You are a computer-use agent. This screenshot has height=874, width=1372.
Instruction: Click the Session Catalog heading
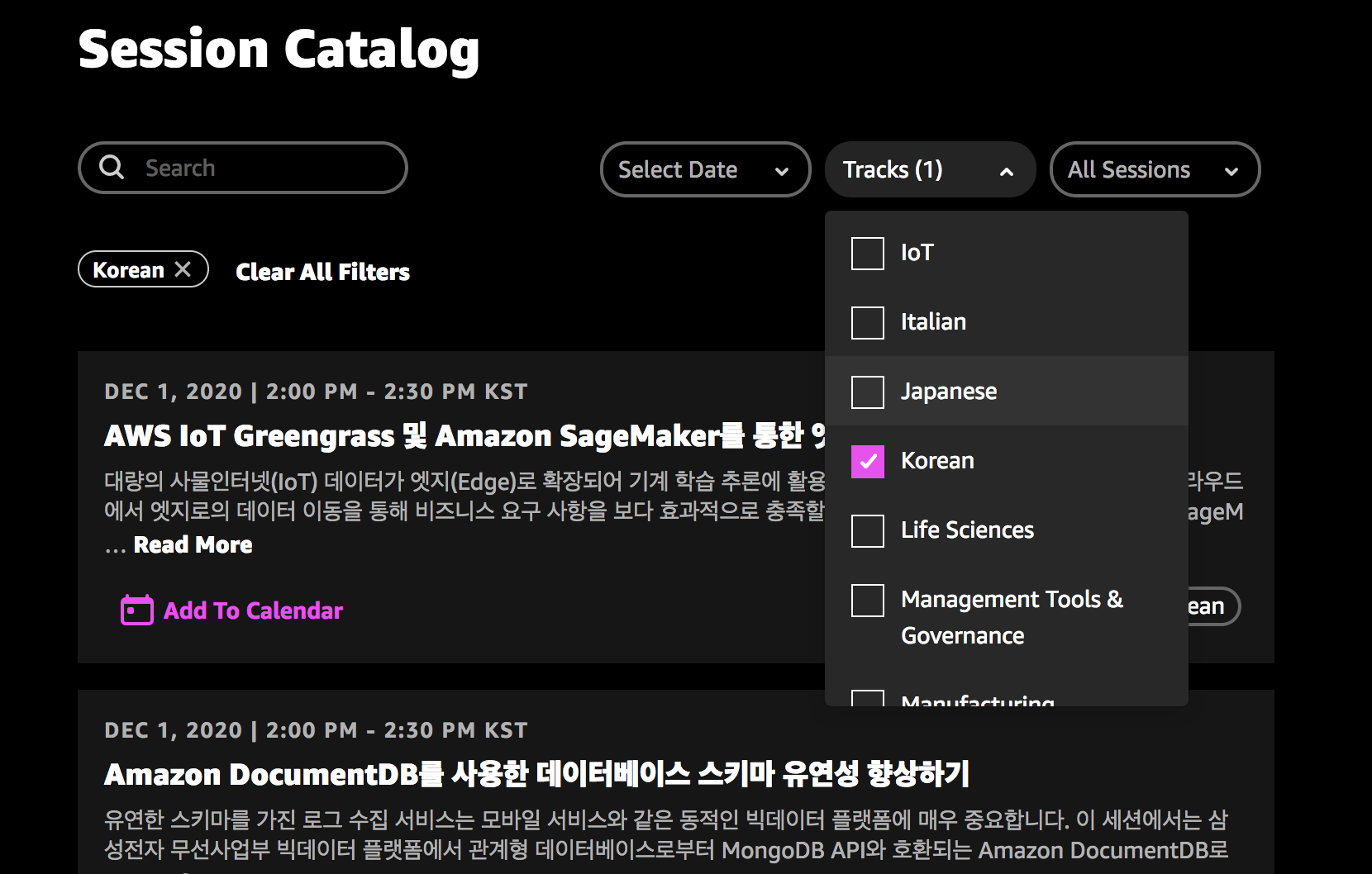coord(279,49)
